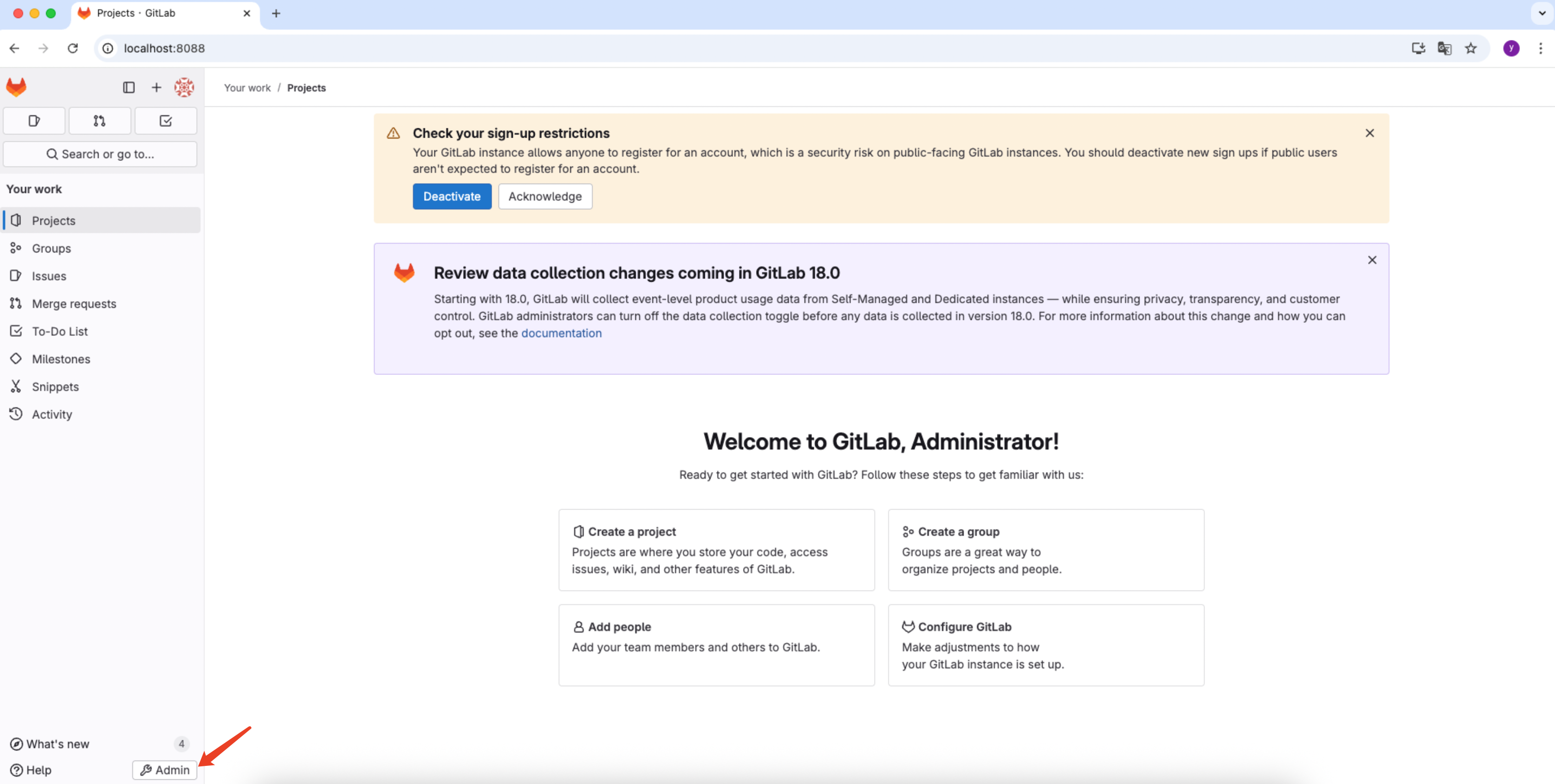Open the Admin area button
1555x784 pixels.
(165, 770)
